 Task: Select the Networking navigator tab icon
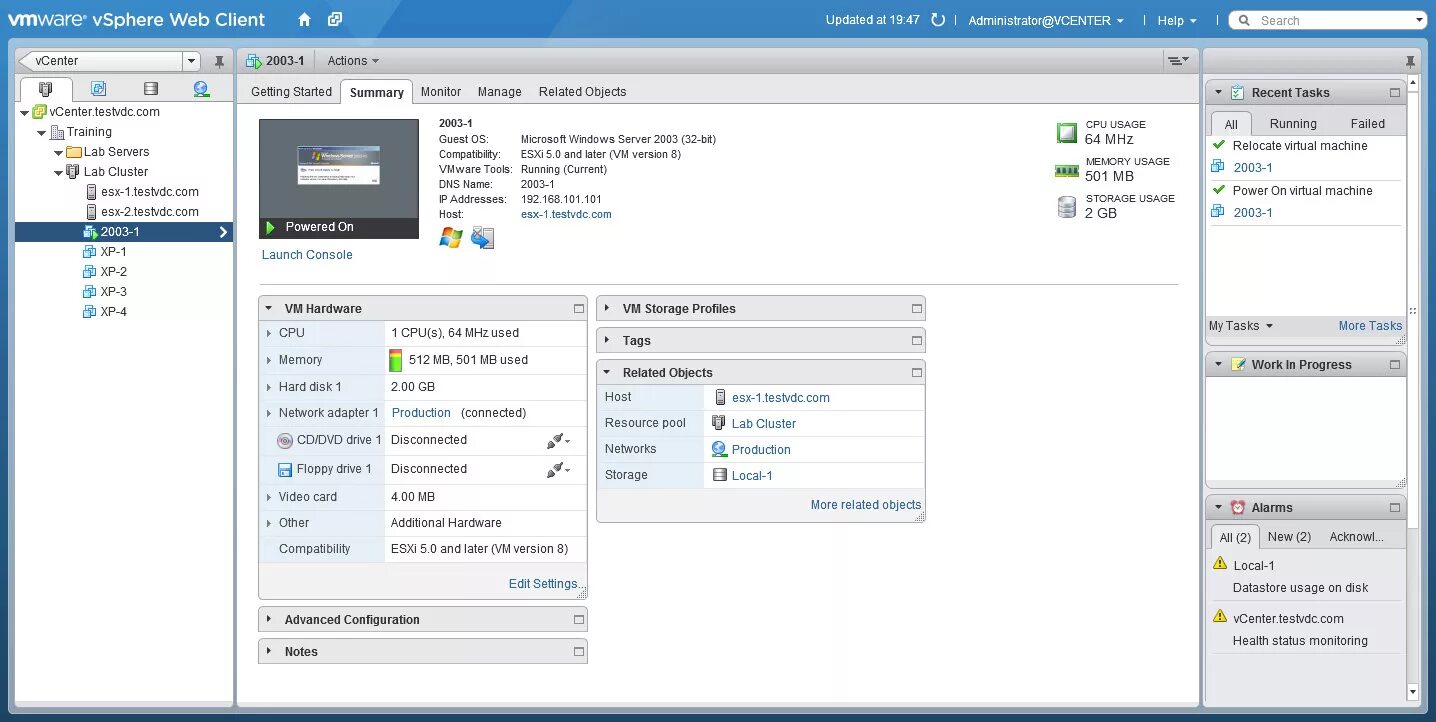(x=201, y=89)
